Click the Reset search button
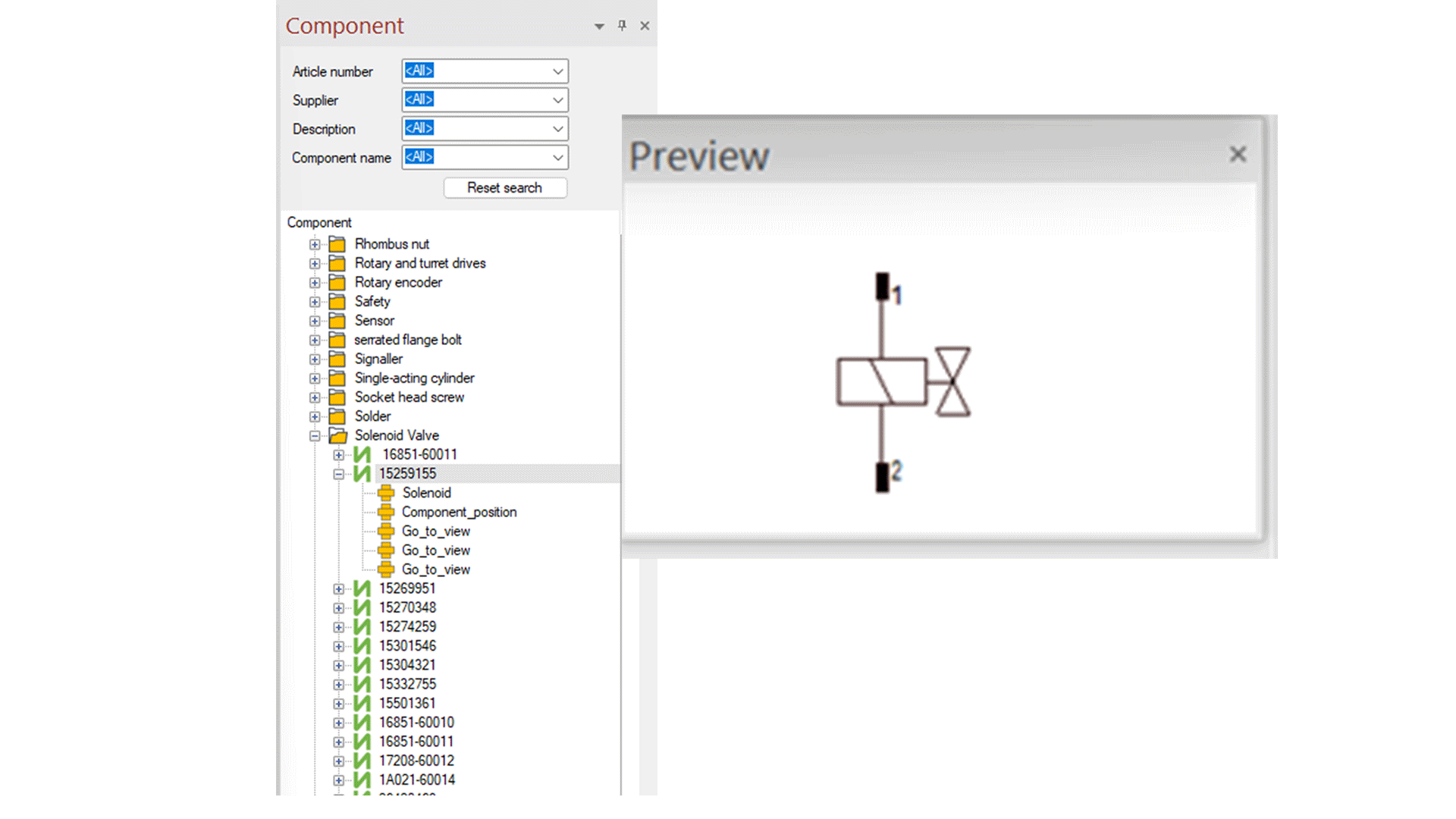 point(504,187)
